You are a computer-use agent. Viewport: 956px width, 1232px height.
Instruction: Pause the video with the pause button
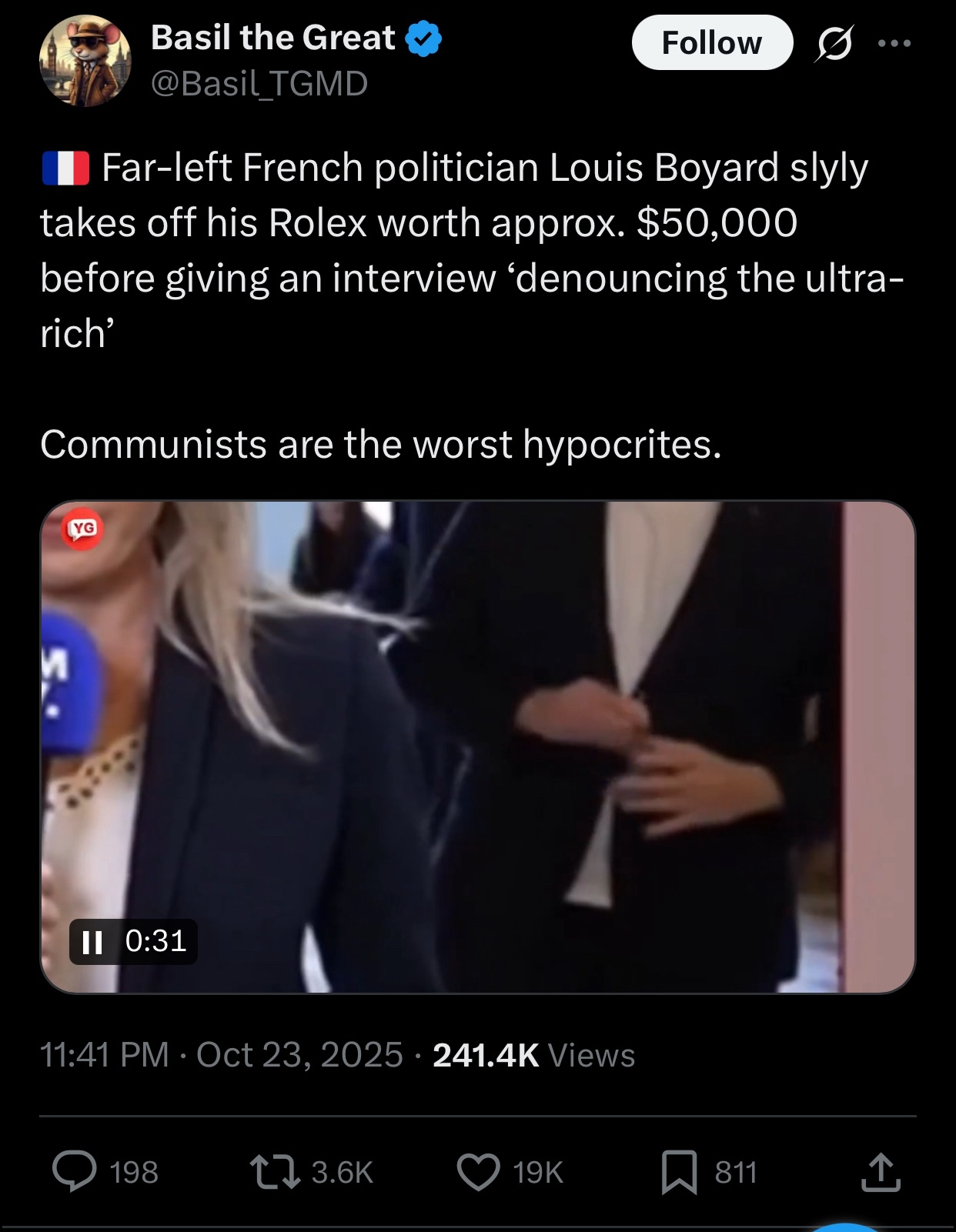click(x=92, y=942)
